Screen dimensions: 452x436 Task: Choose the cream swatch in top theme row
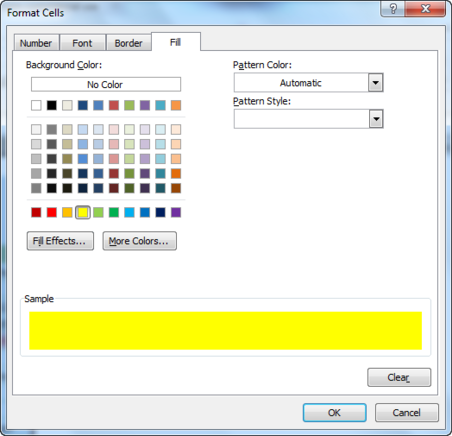coord(67,105)
